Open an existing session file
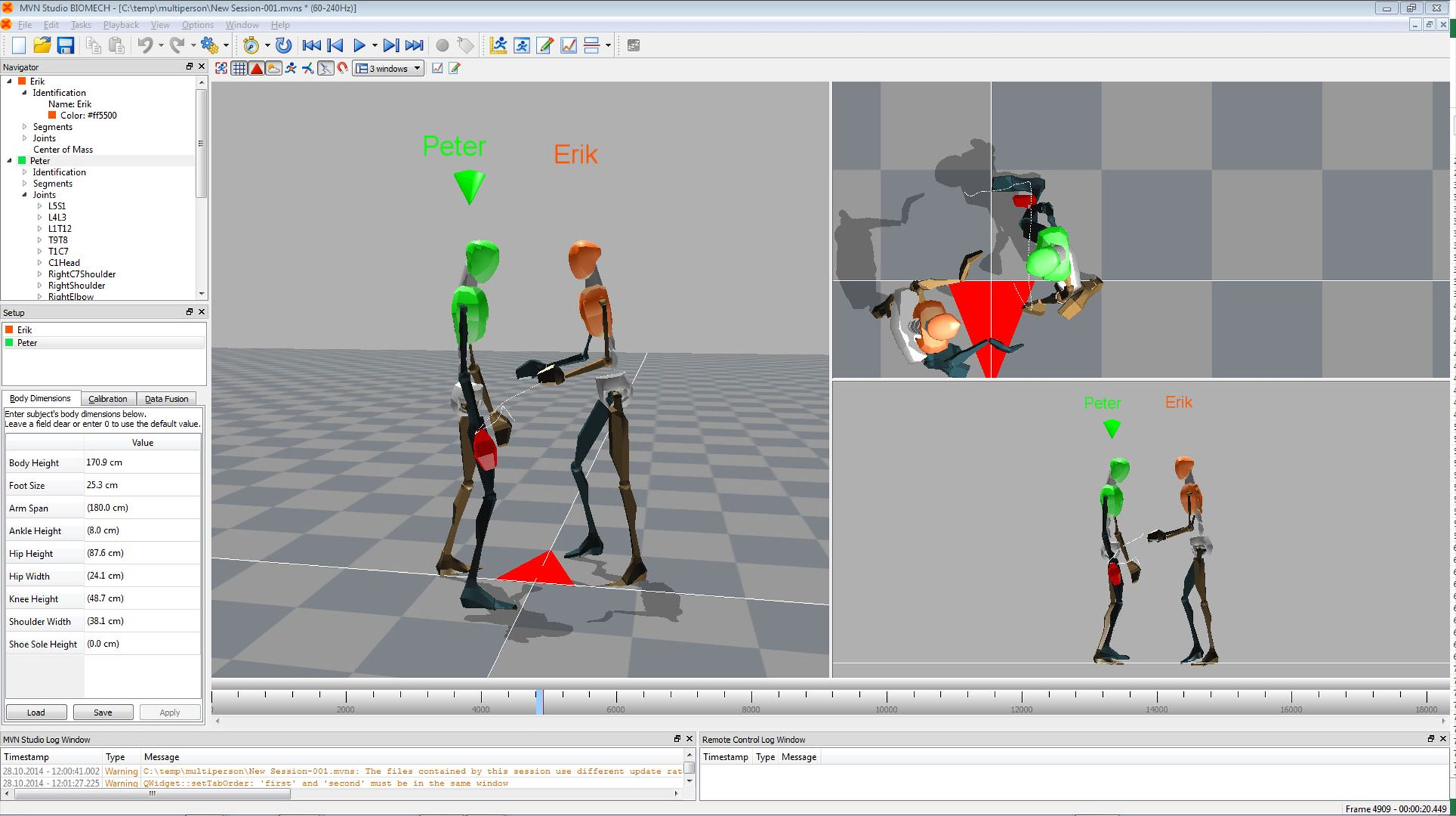This screenshot has height=816, width=1456. pyautogui.click(x=42, y=45)
